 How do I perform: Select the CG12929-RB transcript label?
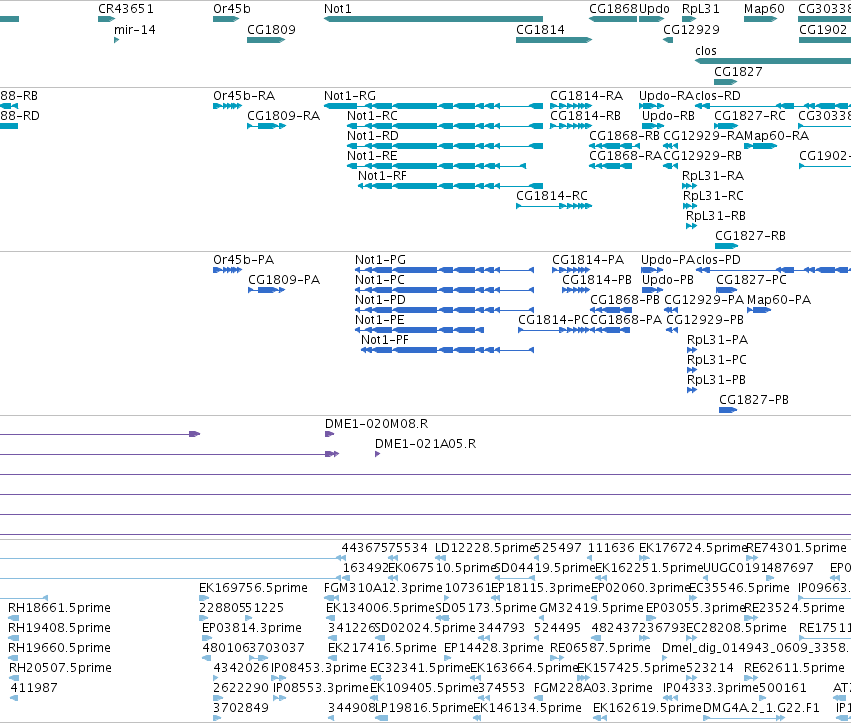(702, 156)
